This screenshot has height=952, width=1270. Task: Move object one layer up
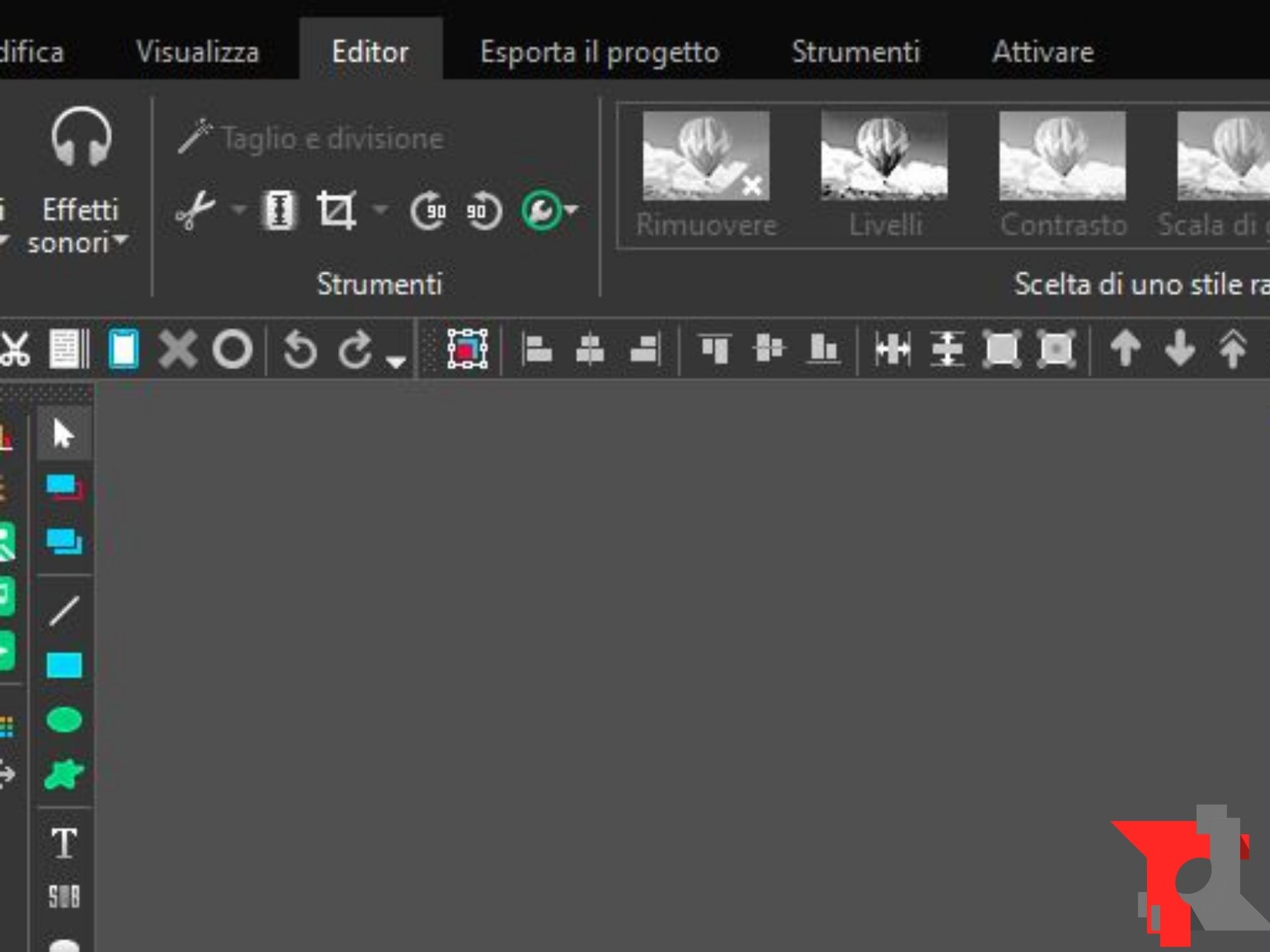[x=1124, y=348]
